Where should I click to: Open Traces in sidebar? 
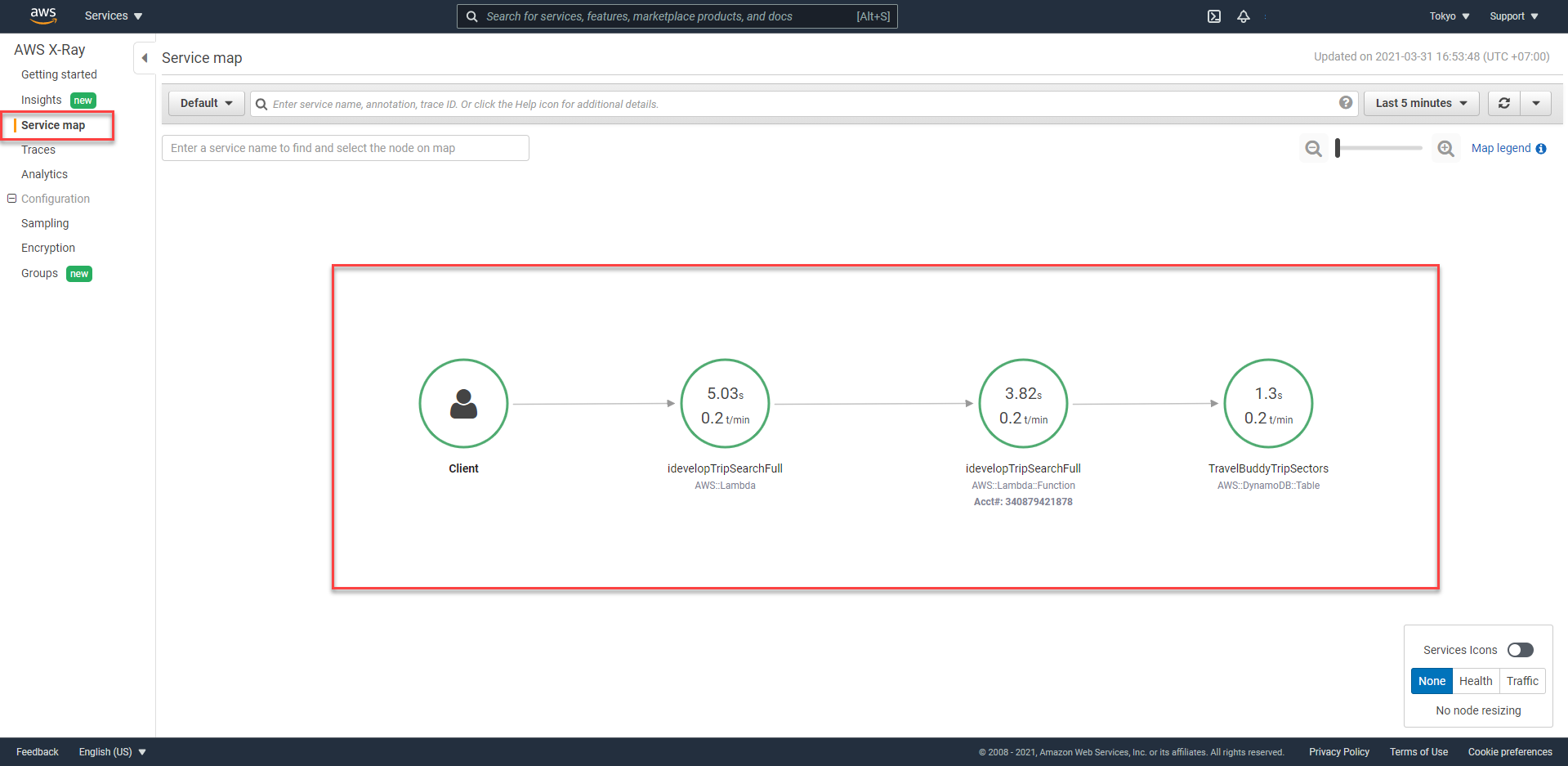38,150
